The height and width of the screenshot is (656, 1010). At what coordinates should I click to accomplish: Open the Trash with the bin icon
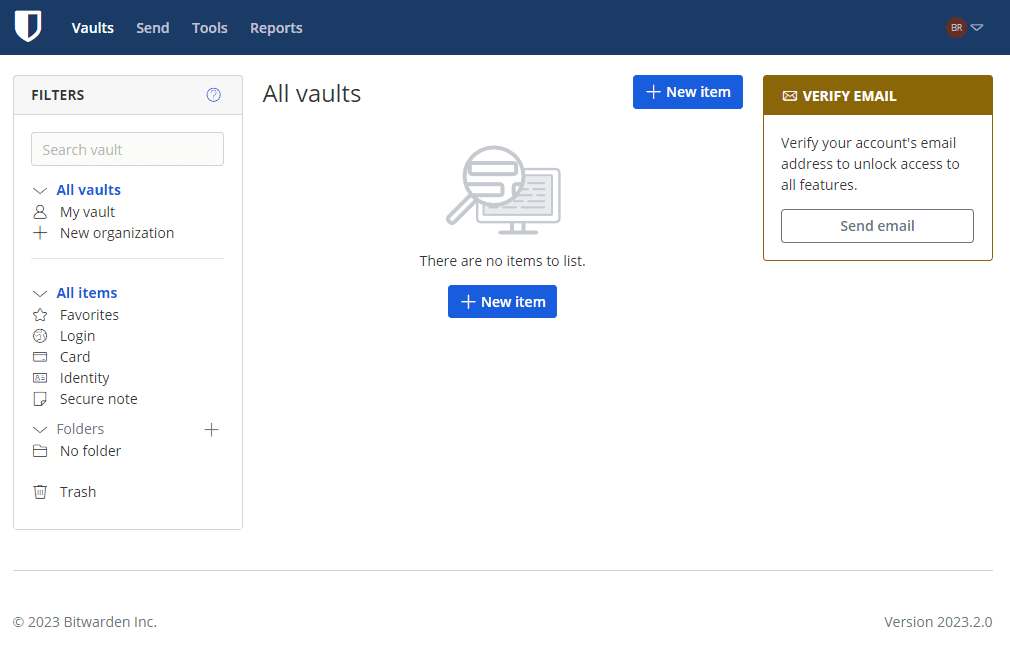pyautogui.click(x=40, y=491)
